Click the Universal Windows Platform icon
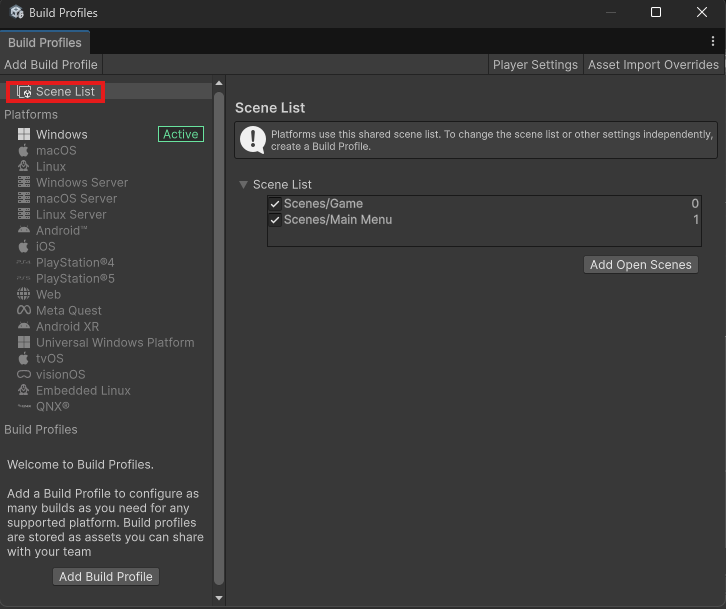Screen dimensions: 726x609 pyautogui.click(x=24, y=342)
